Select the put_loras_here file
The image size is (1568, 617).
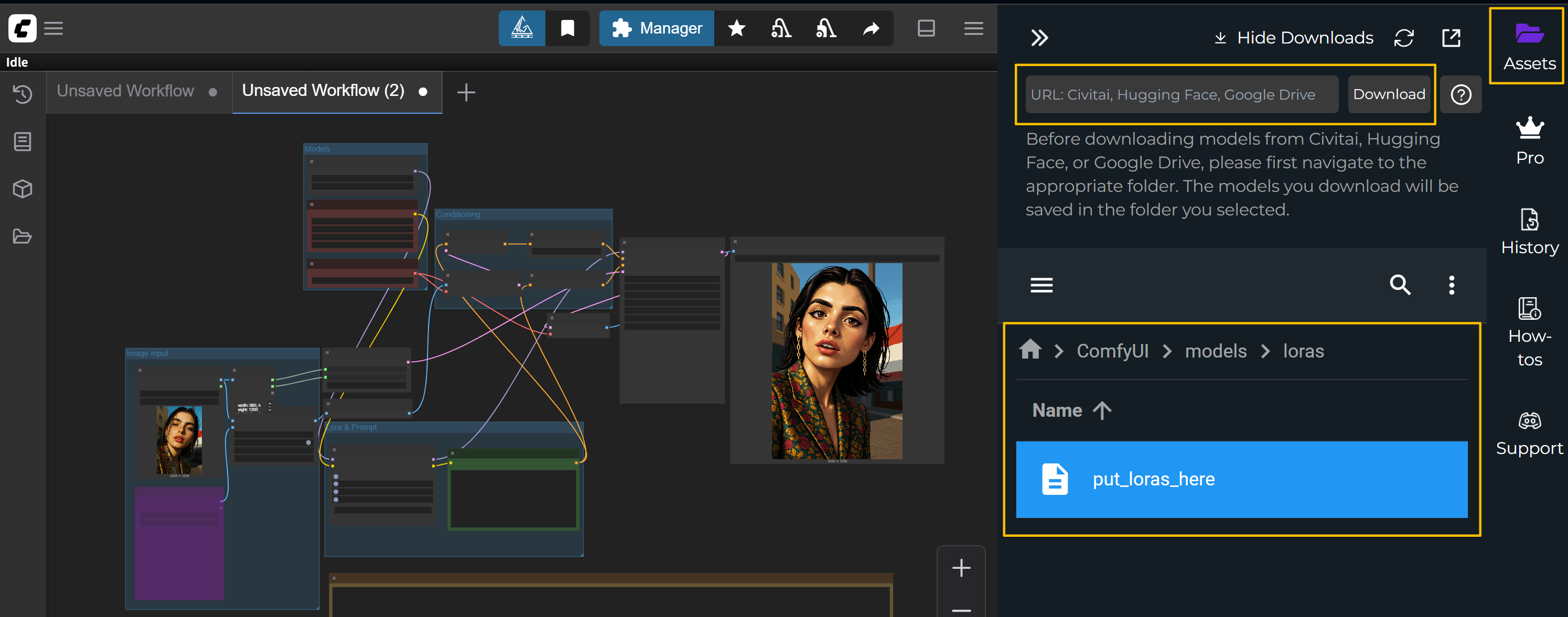click(1241, 480)
